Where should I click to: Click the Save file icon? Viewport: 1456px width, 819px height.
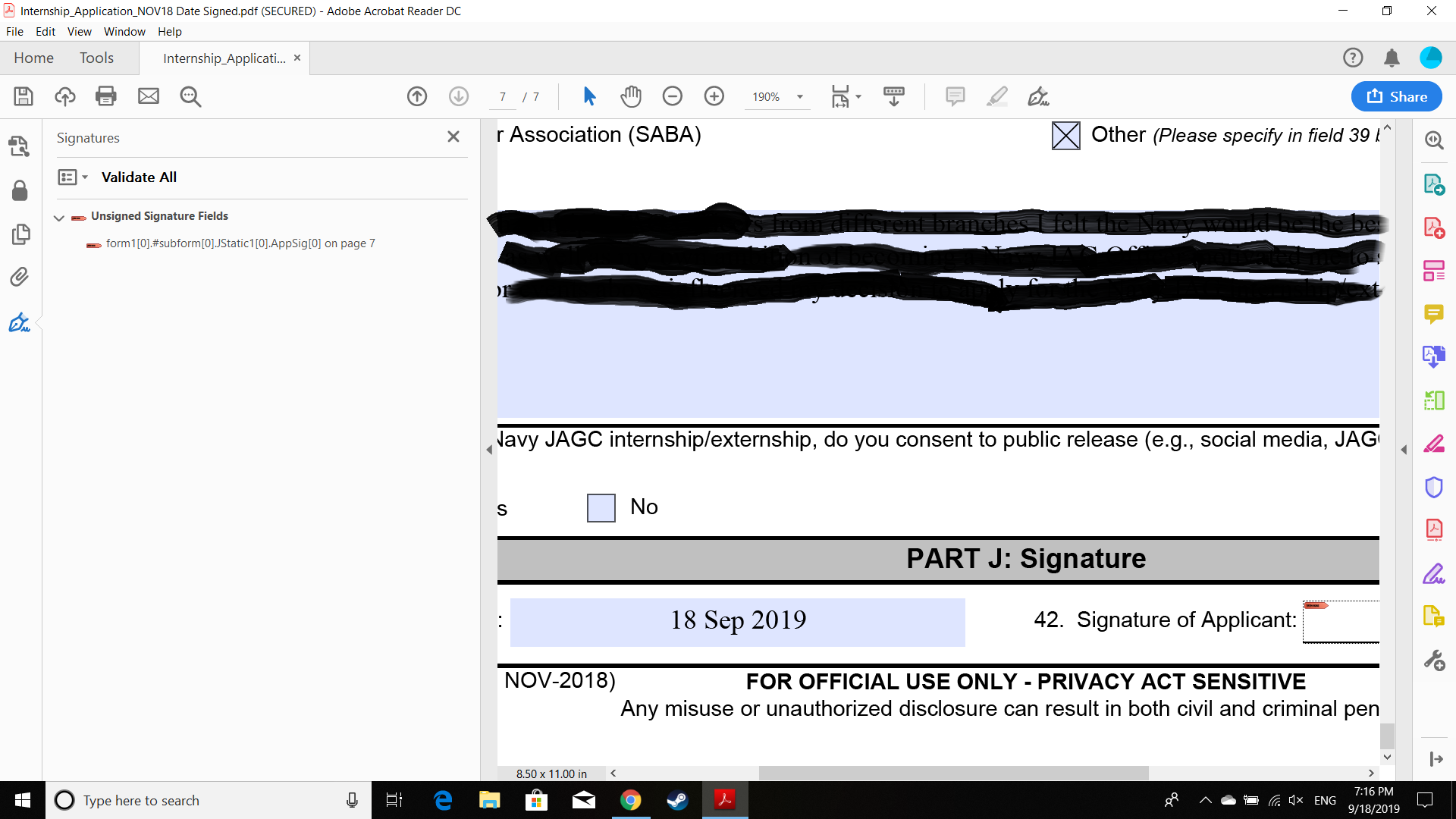24,96
